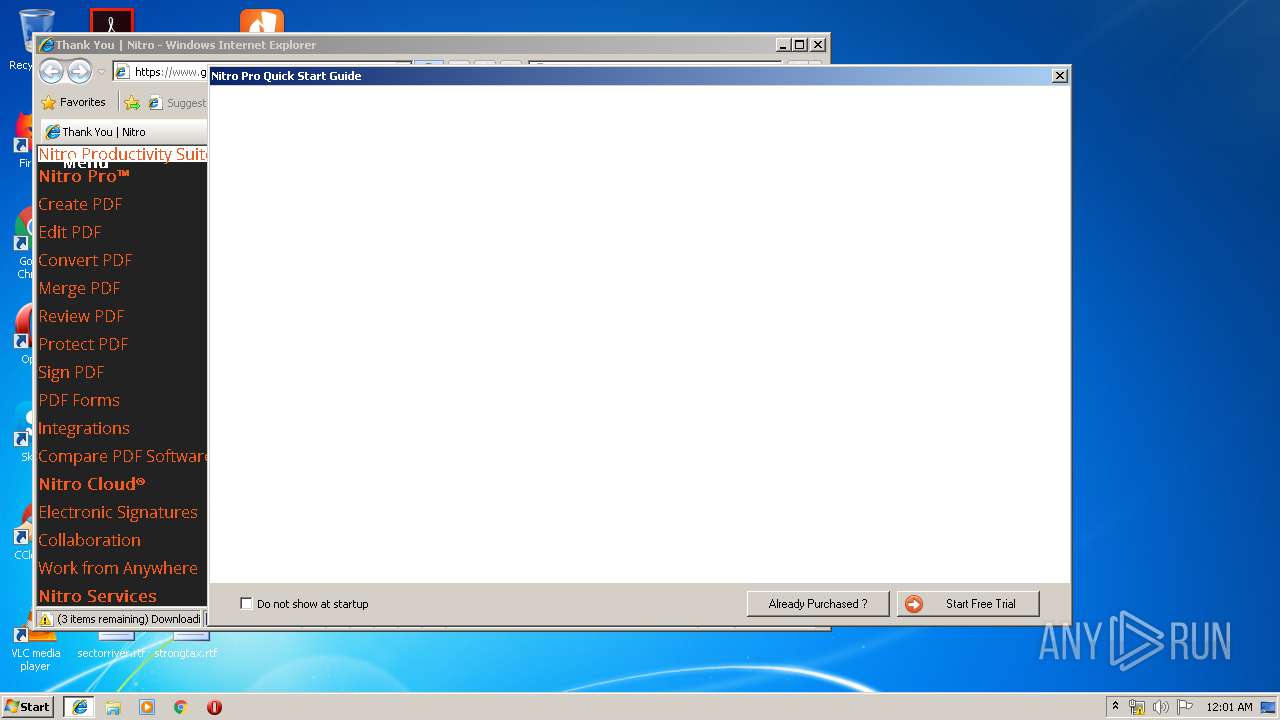Viewport: 1280px width, 720px height.
Task: Select the Adobe Acrobat desktop icon
Action: click(x=112, y=20)
